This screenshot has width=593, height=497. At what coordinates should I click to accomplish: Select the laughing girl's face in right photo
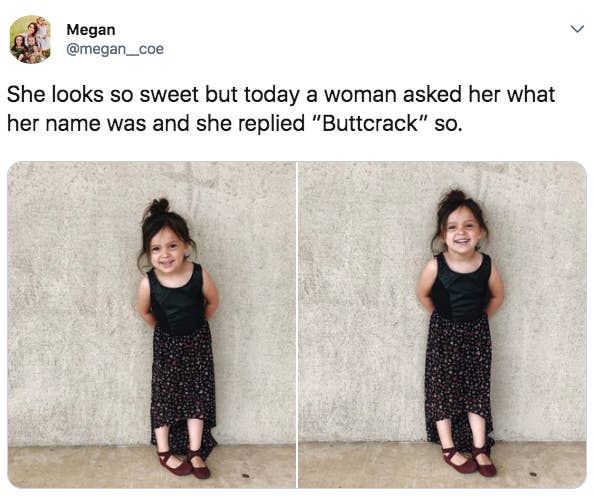click(461, 235)
